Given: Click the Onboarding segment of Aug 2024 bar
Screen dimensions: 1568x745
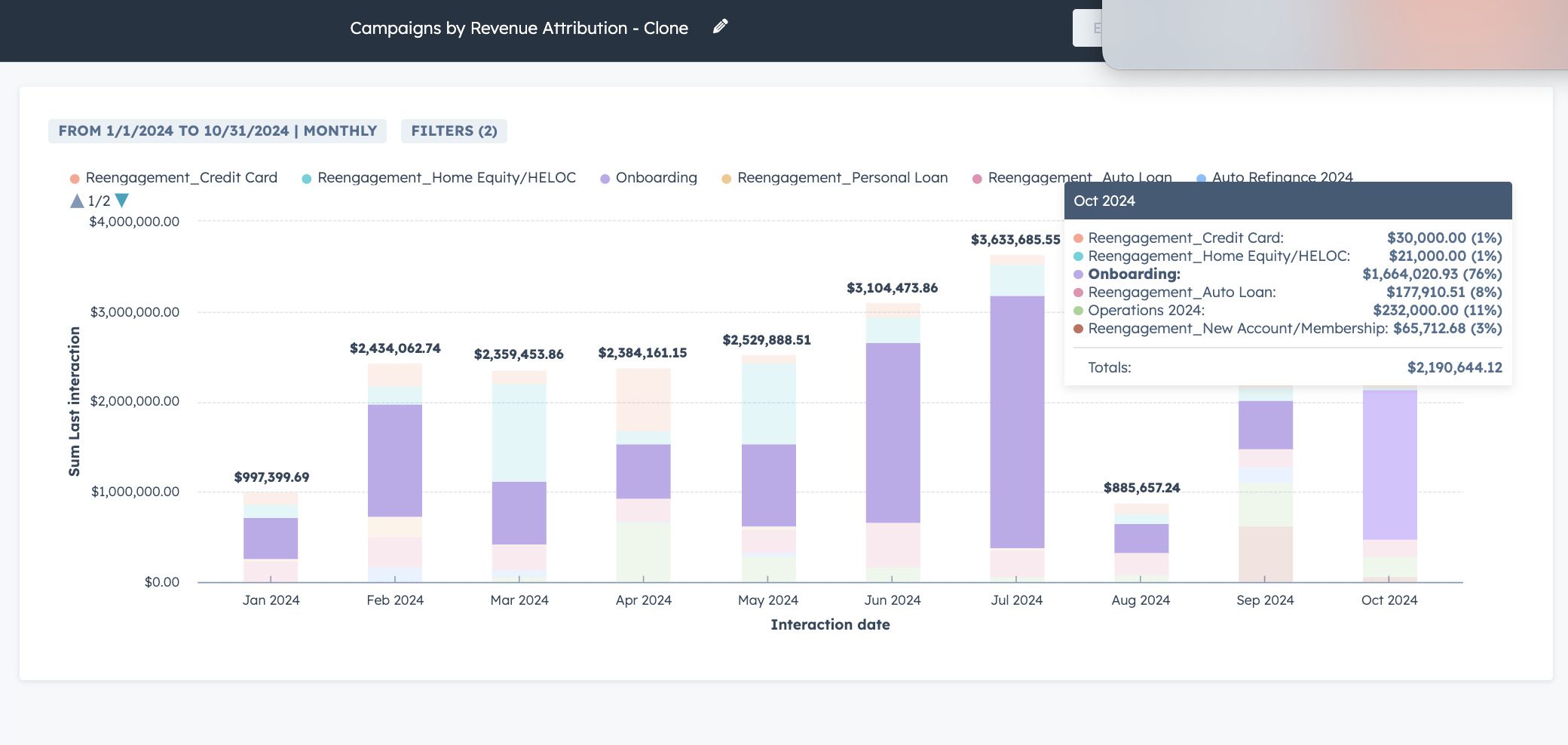Looking at the screenshot, I should [1141, 538].
